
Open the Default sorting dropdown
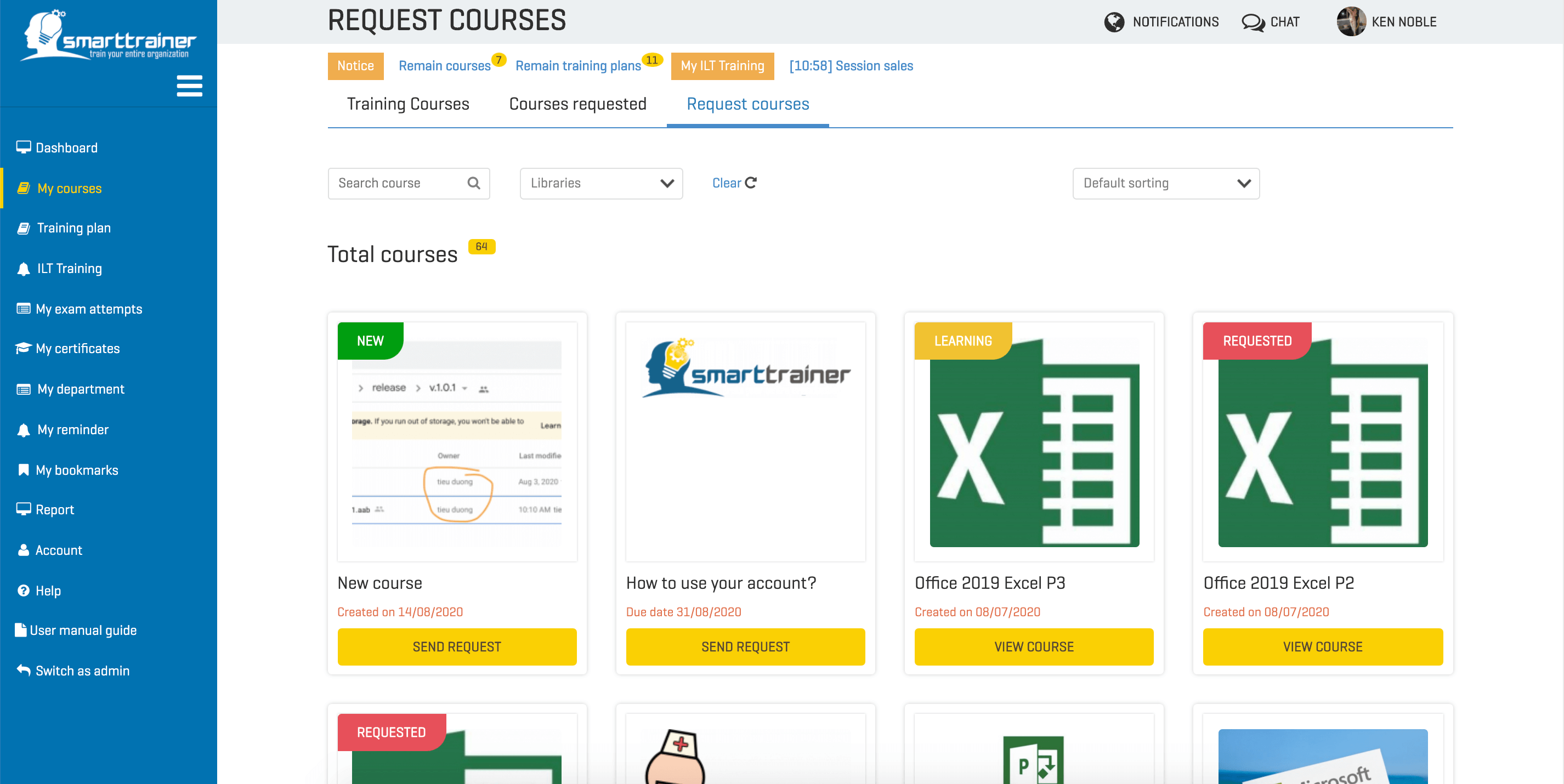(x=1166, y=183)
